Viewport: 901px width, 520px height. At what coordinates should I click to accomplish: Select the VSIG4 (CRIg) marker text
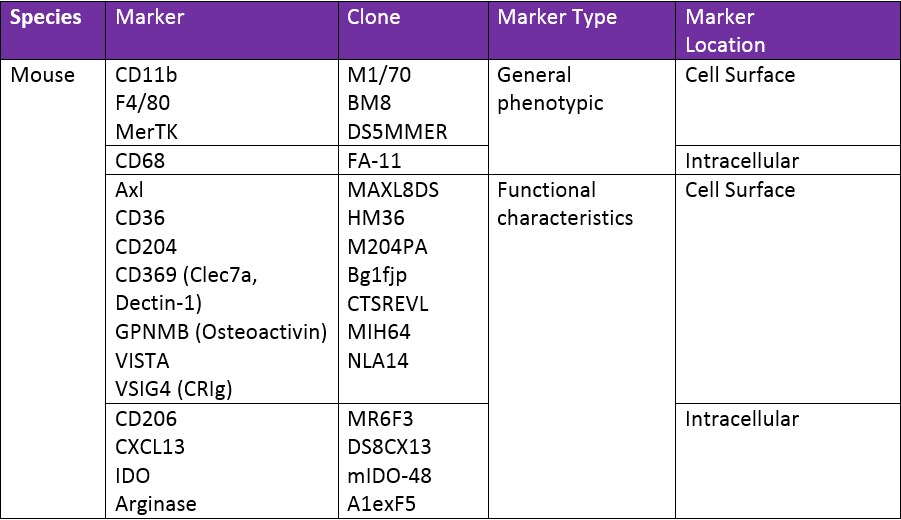coord(177,390)
